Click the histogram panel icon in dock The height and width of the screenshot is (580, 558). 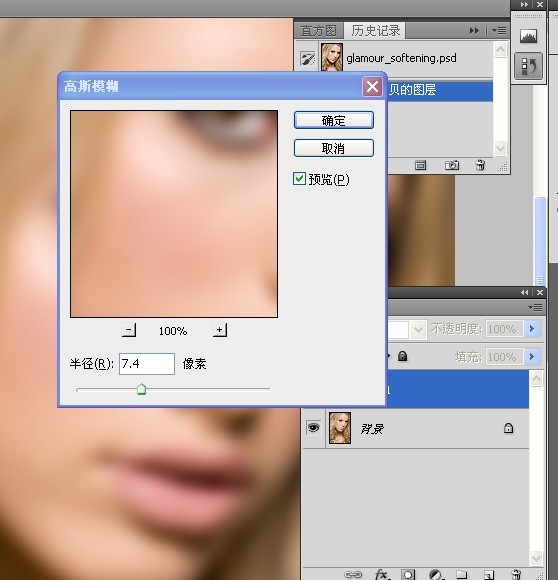tap(528, 36)
